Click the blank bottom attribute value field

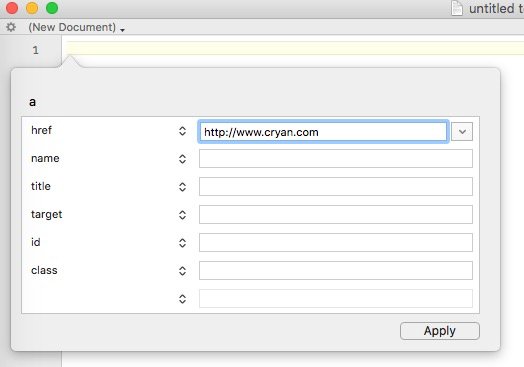tap(336, 298)
